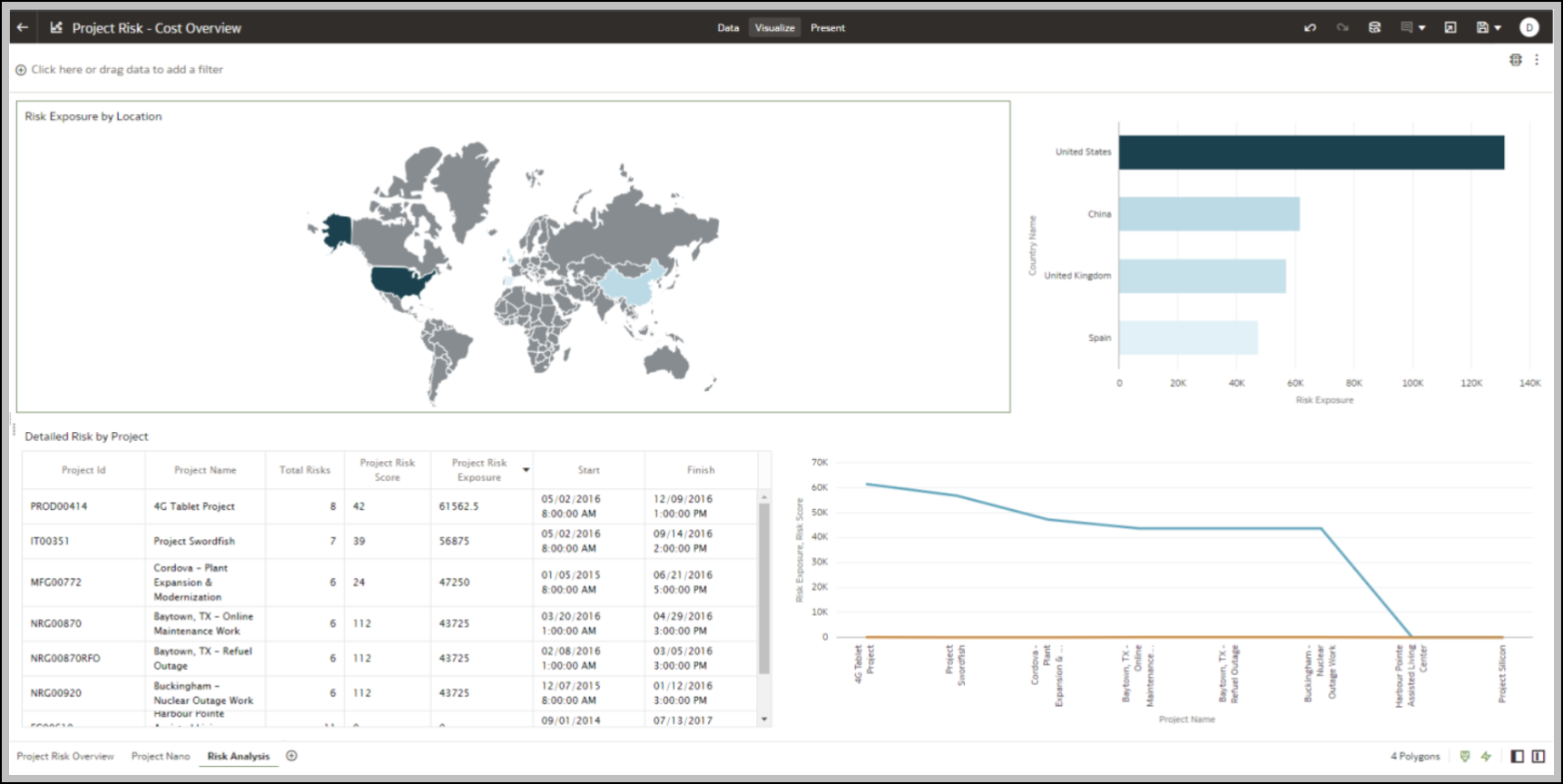
Task: Click the 4 Polygons status text
Action: click(1415, 756)
